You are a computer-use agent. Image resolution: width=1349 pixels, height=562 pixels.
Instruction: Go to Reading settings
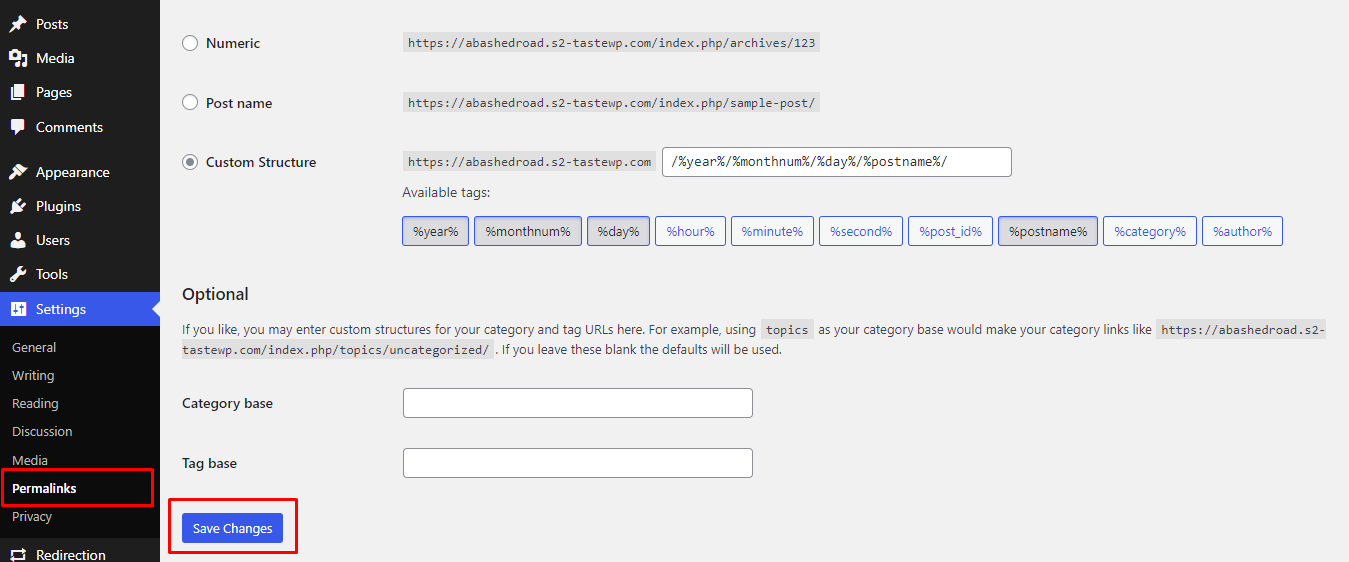(35, 403)
